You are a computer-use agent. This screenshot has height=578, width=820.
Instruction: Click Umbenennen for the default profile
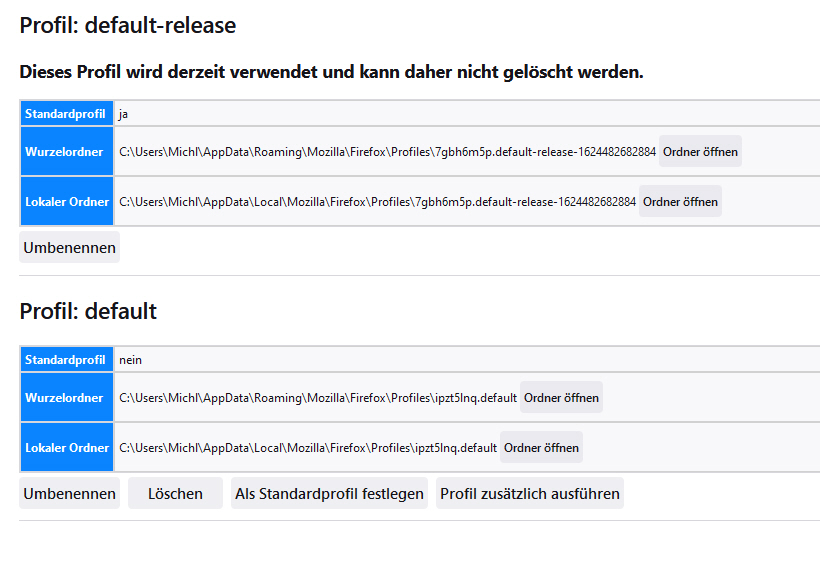coord(69,494)
